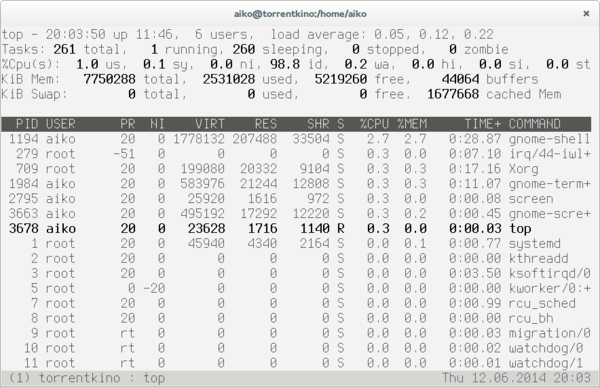Click the 0:28.87 time of gnome-shell

click(x=475, y=139)
